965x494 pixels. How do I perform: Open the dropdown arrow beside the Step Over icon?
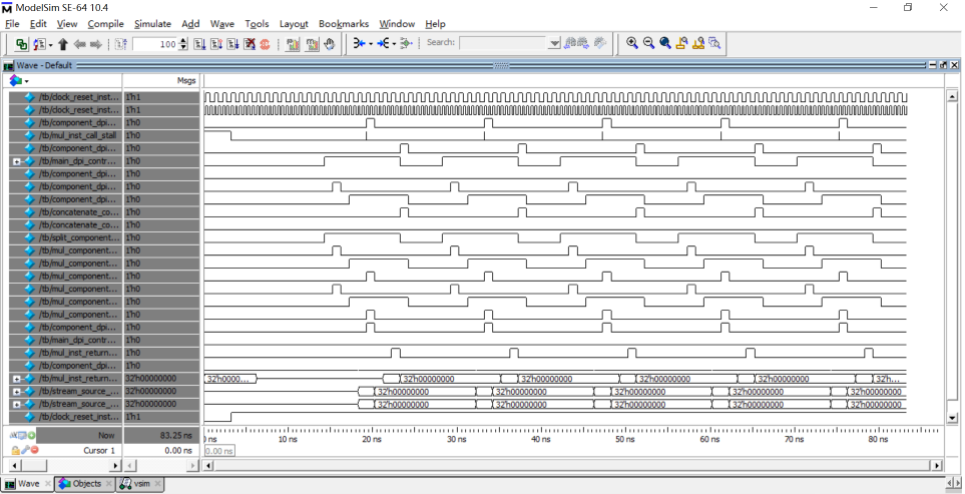pyautogui.click(x=394, y=44)
